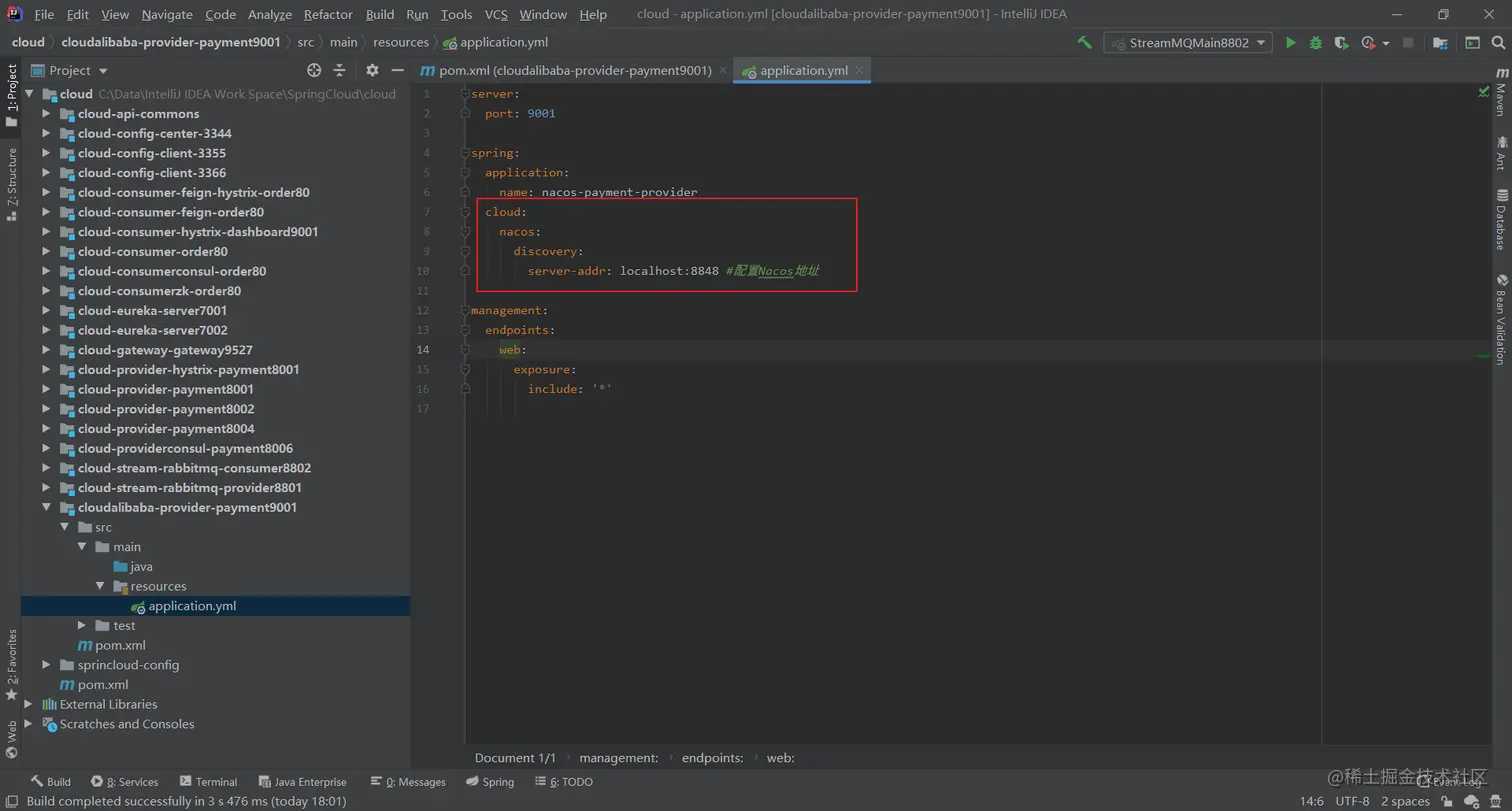Image resolution: width=1512 pixels, height=811 pixels.
Task: Open Project panel settings gear
Action: coord(372,70)
